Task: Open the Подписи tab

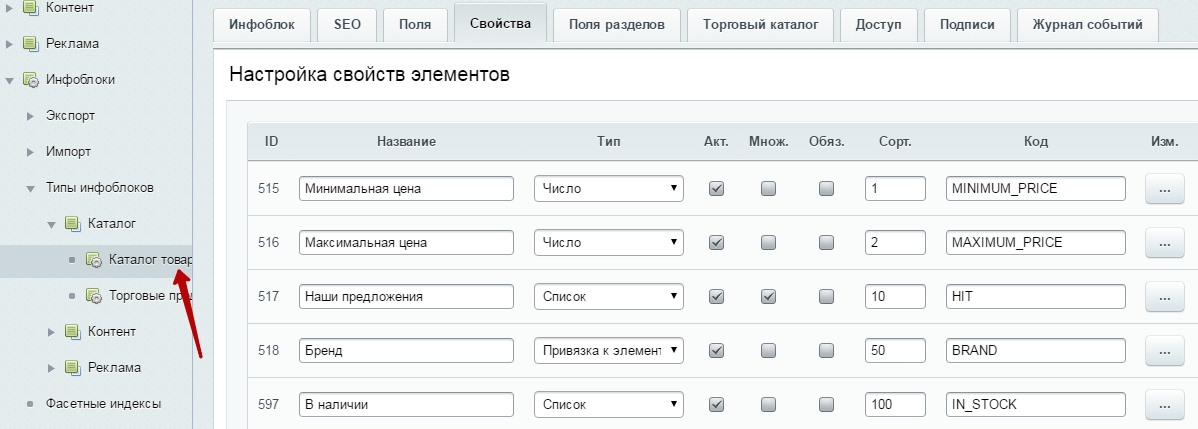Action: pos(966,24)
